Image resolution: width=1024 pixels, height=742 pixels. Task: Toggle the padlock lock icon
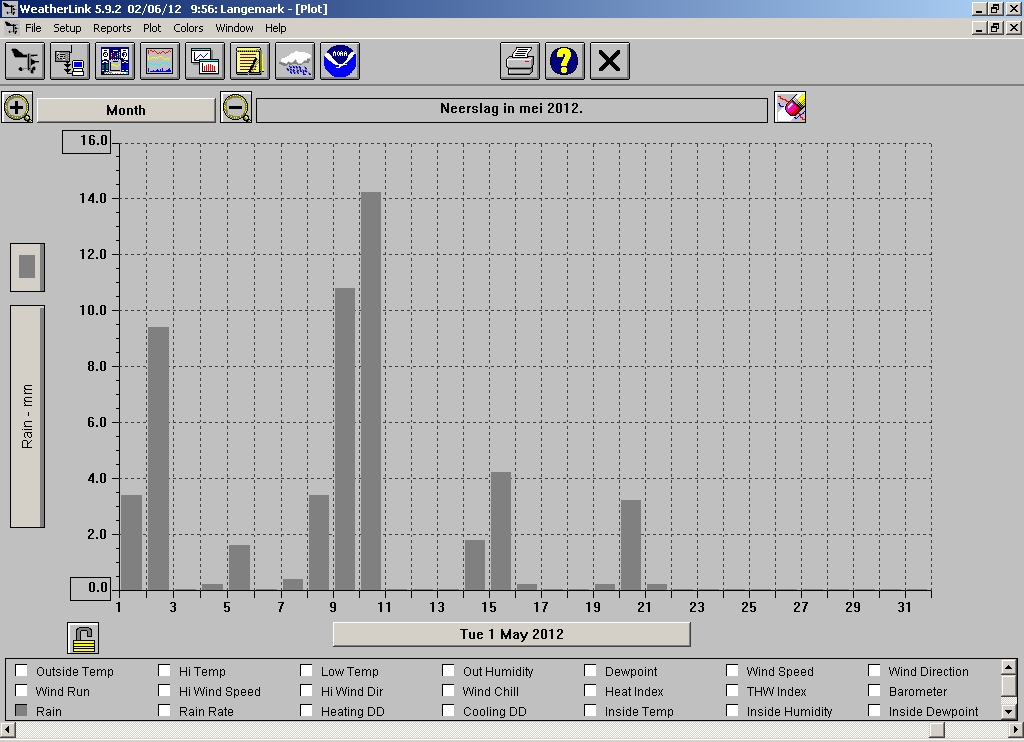point(83,638)
